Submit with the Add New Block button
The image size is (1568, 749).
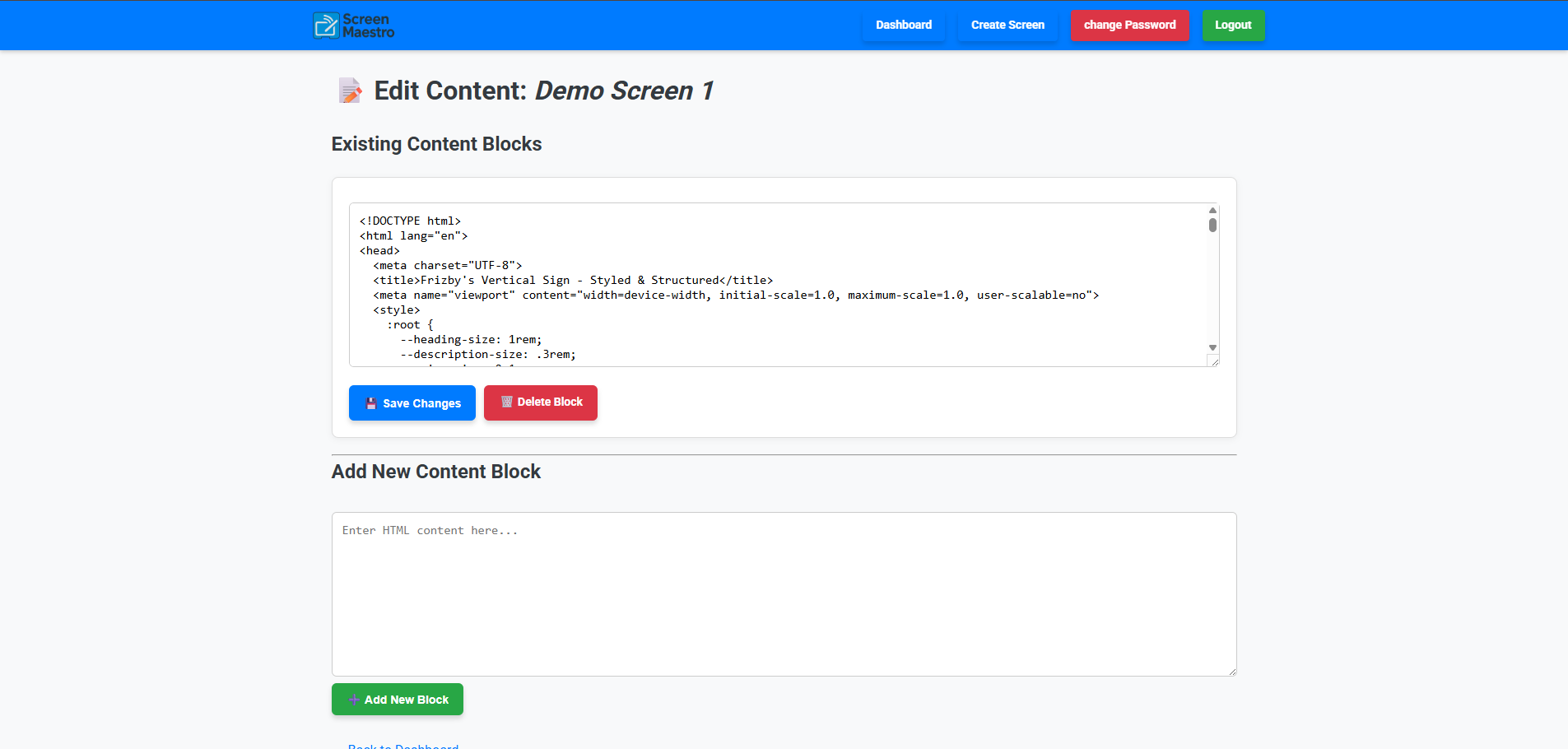click(398, 700)
